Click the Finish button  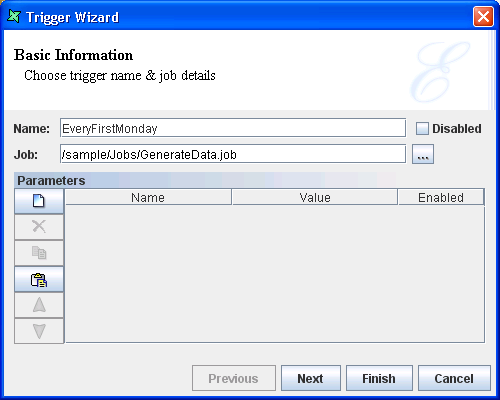(x=379, y=378)
